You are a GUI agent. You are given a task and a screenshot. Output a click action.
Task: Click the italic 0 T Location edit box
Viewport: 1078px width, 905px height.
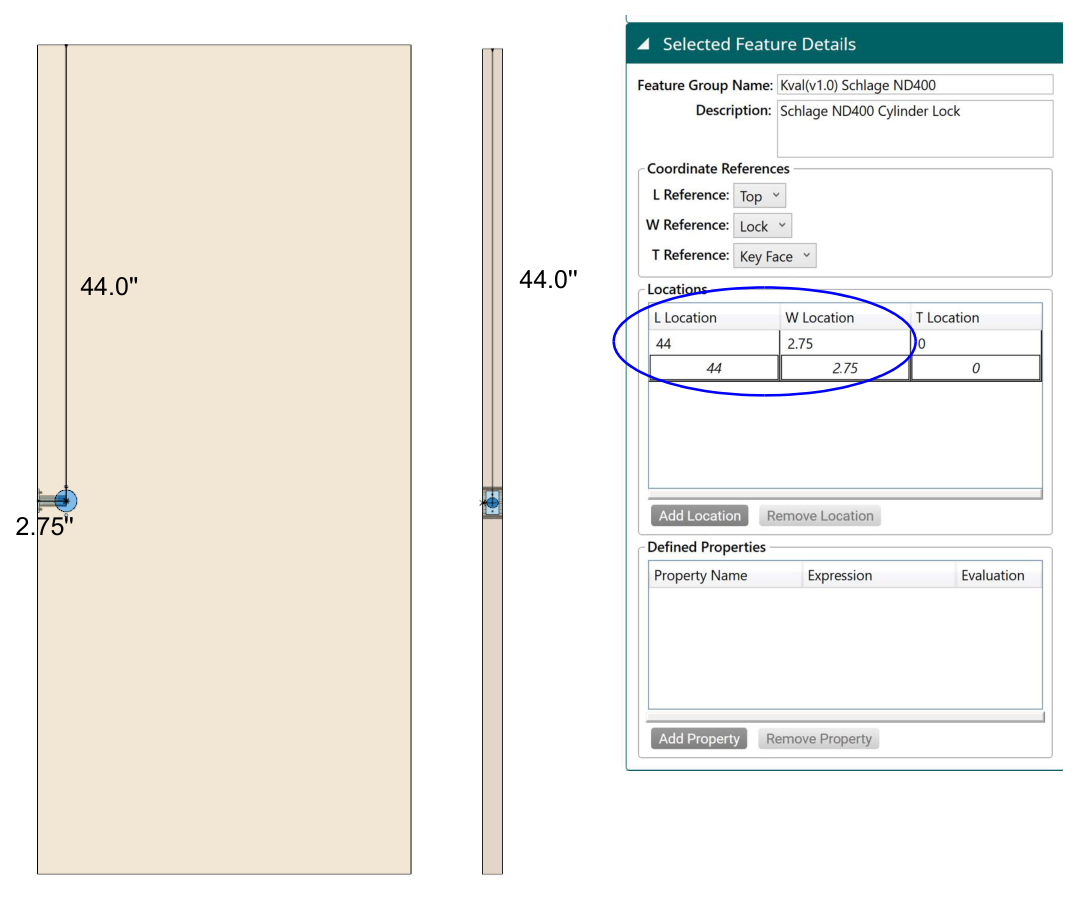[976, 368]
